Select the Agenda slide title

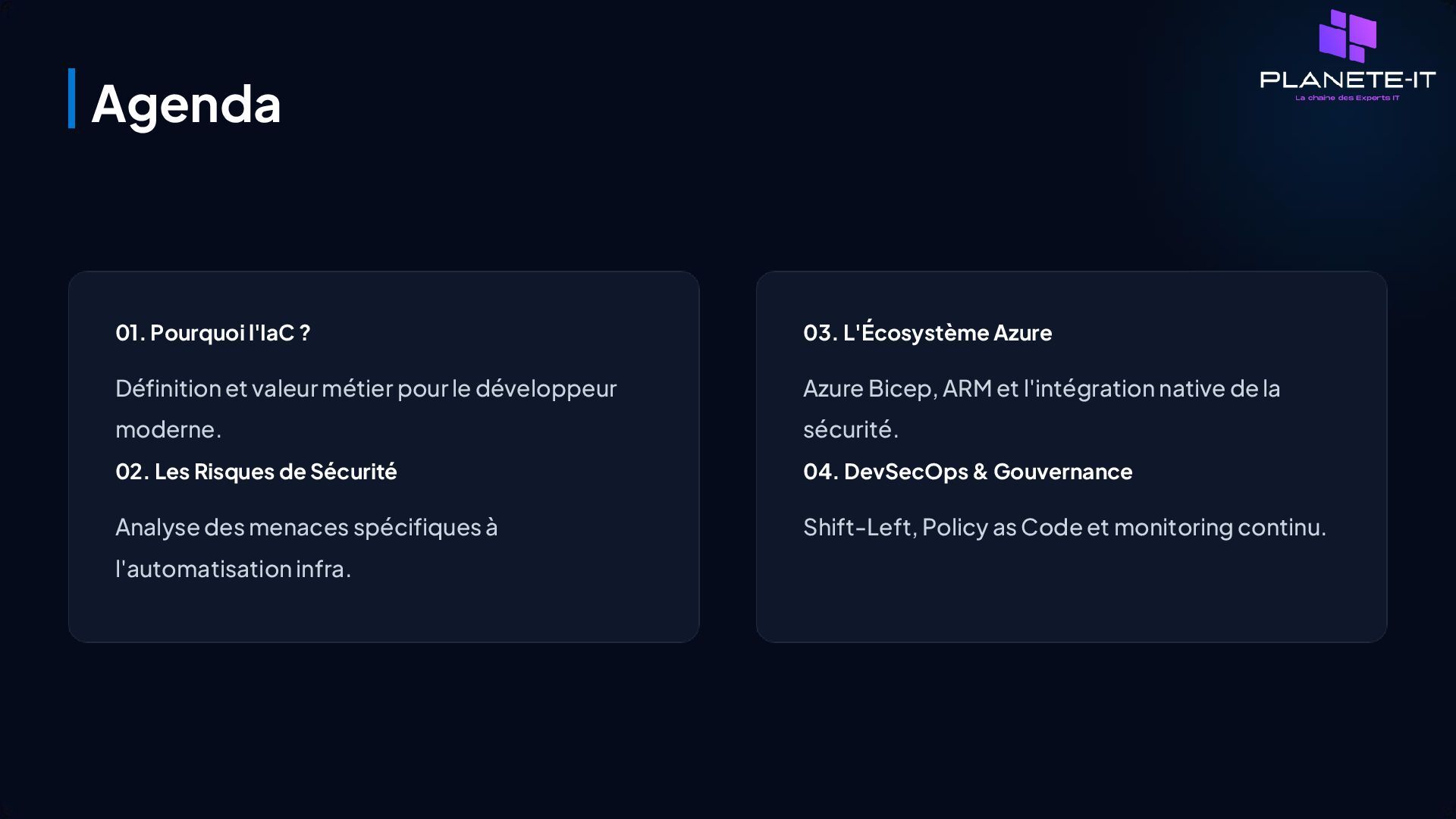186,103
